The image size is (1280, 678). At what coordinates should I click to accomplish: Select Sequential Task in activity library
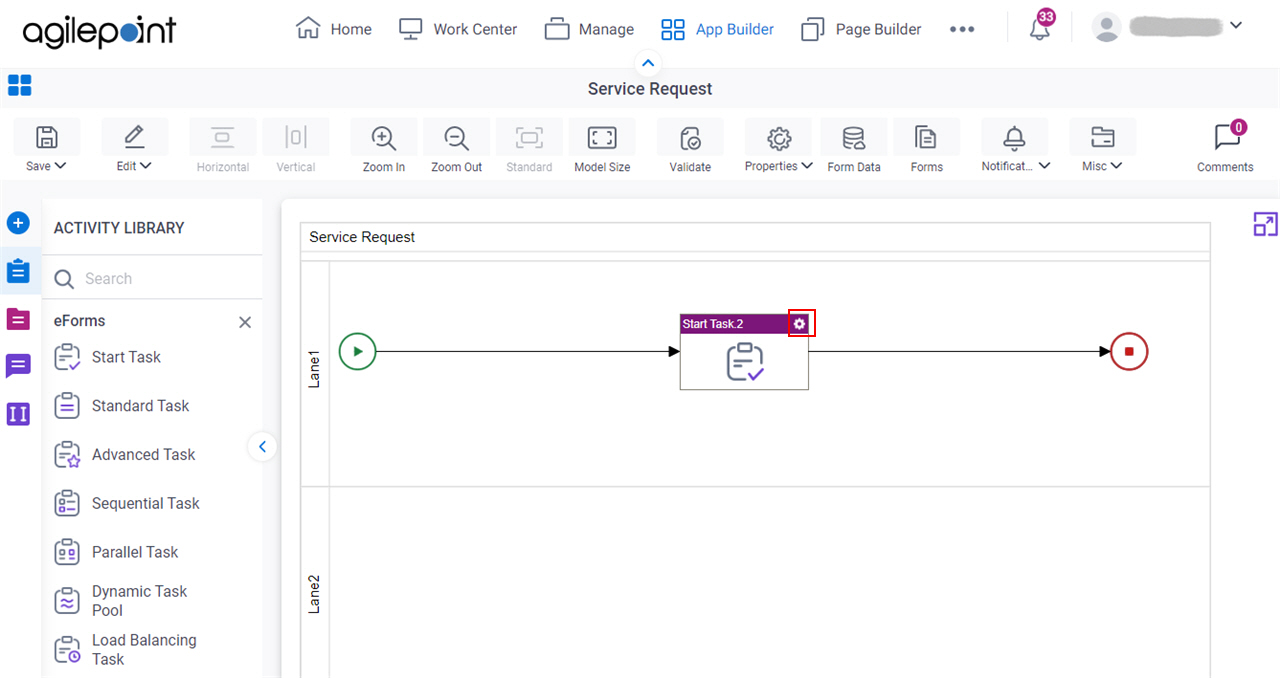coord(125,503)
